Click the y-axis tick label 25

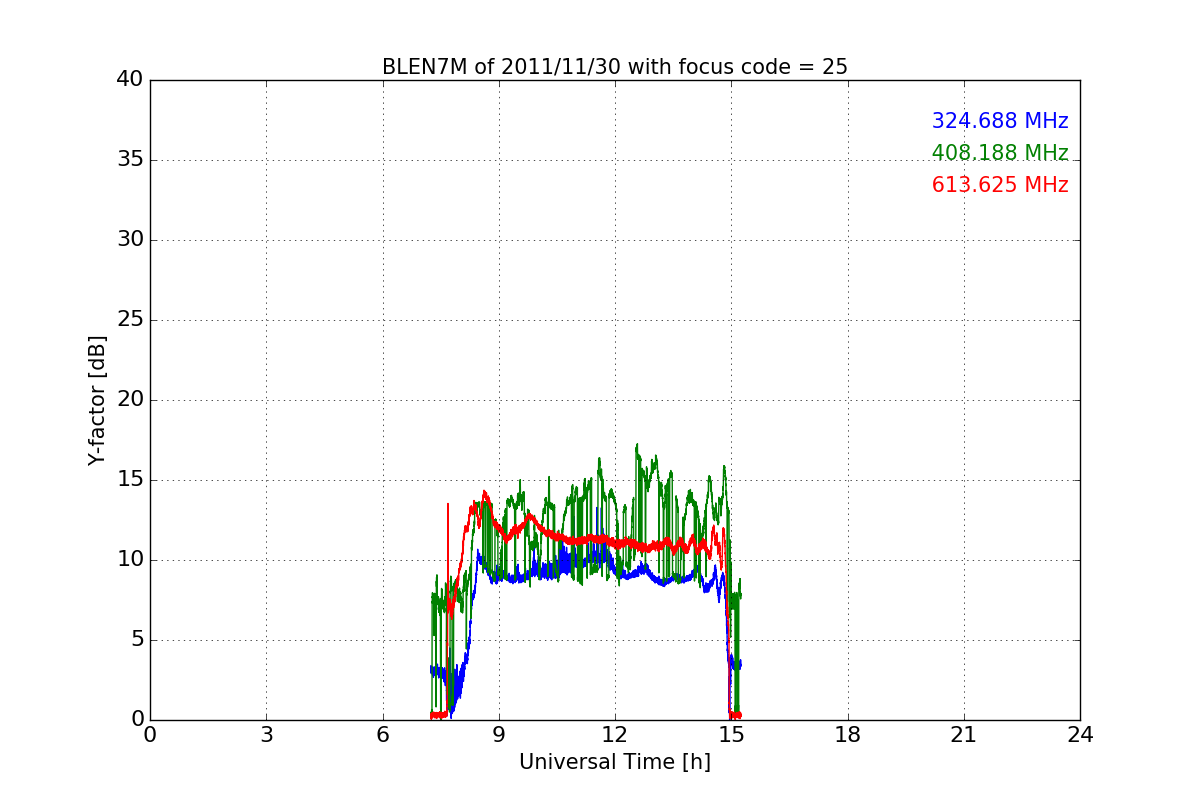tap(130, 320)
